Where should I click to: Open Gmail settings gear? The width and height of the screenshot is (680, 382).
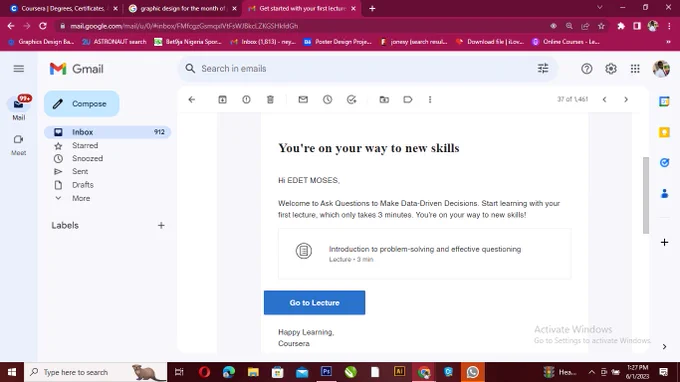[x=611, y=69]
